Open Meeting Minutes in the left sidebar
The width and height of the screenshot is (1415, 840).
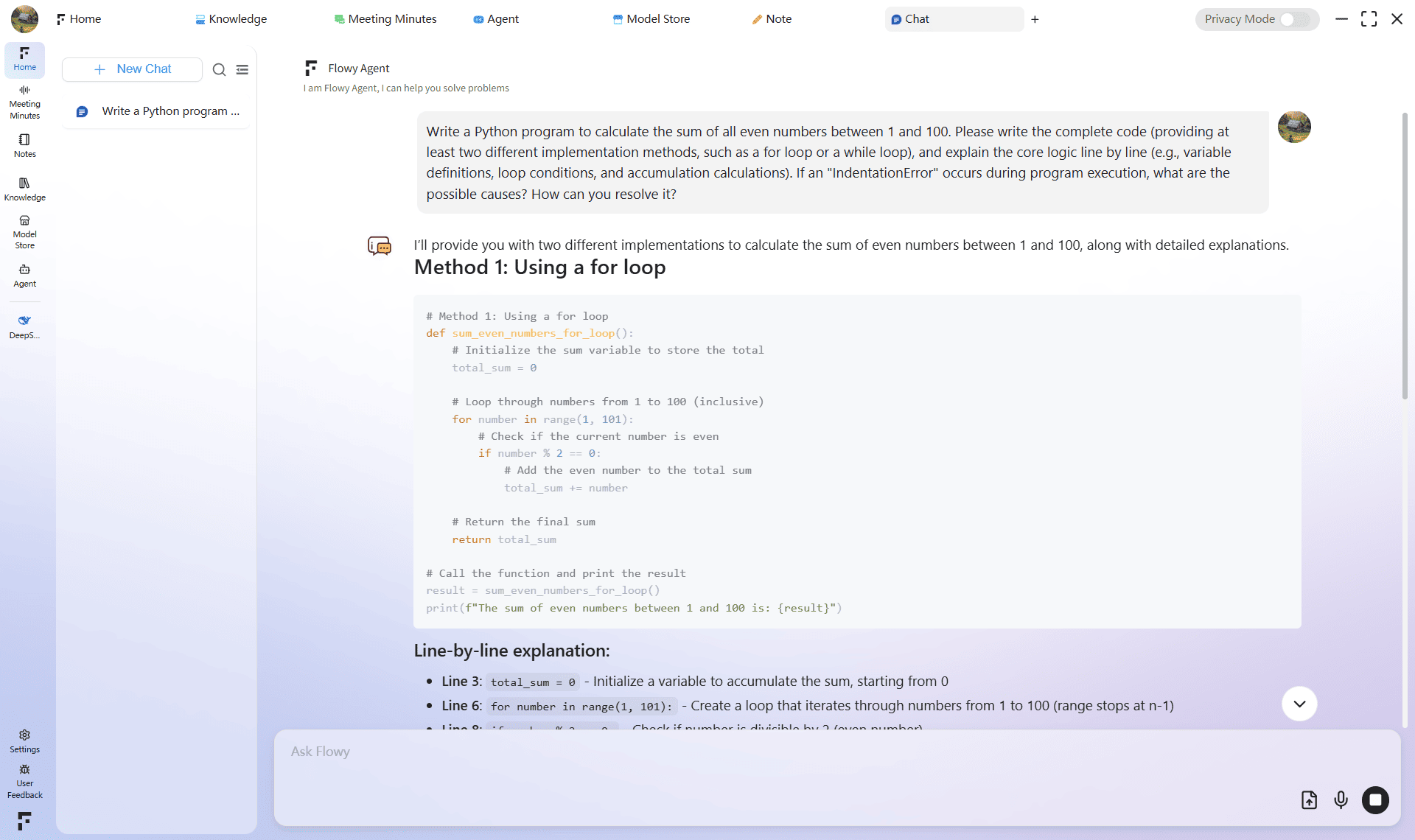coord(24,102)
